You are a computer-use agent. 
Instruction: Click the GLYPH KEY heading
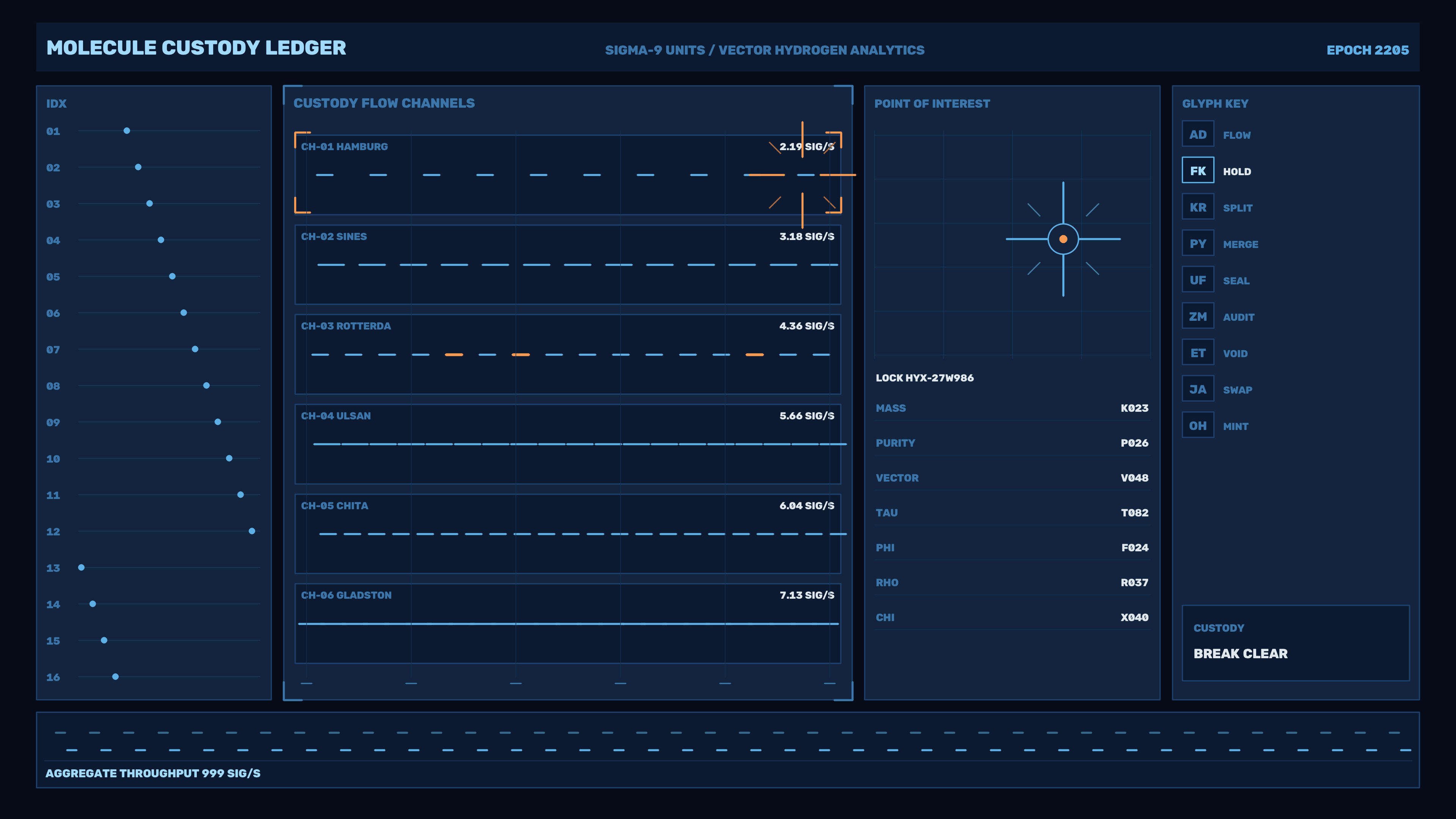click(x=1215, y=104)
